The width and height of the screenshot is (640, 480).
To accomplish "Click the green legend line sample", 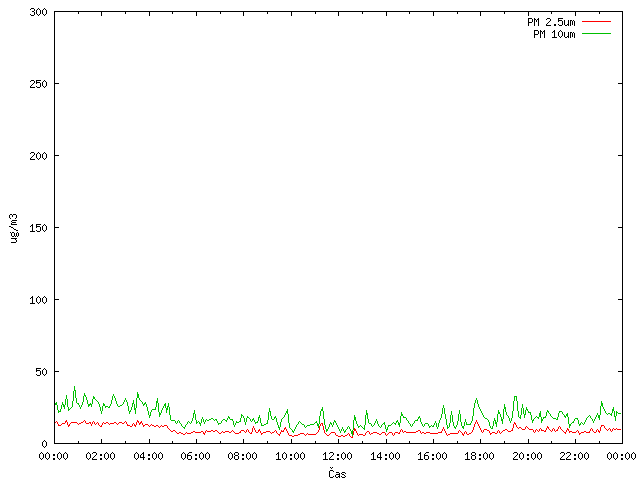I will [596, 33].
